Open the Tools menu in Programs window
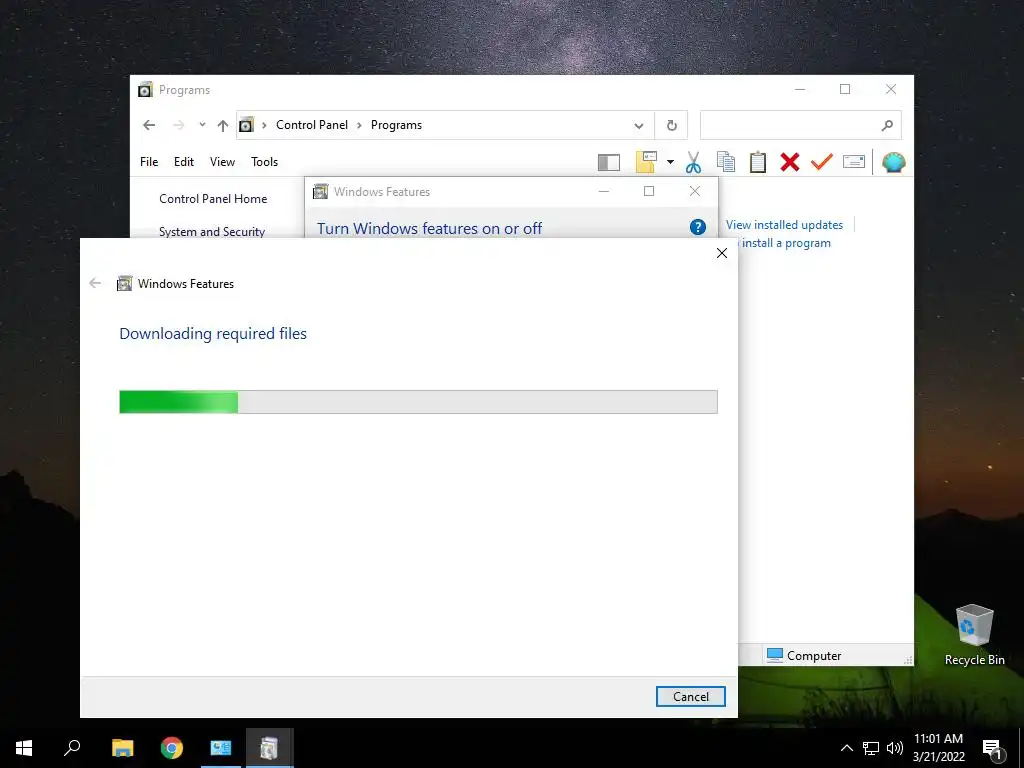Viewport: 1024px width, 768px height. tap(264, 162)
